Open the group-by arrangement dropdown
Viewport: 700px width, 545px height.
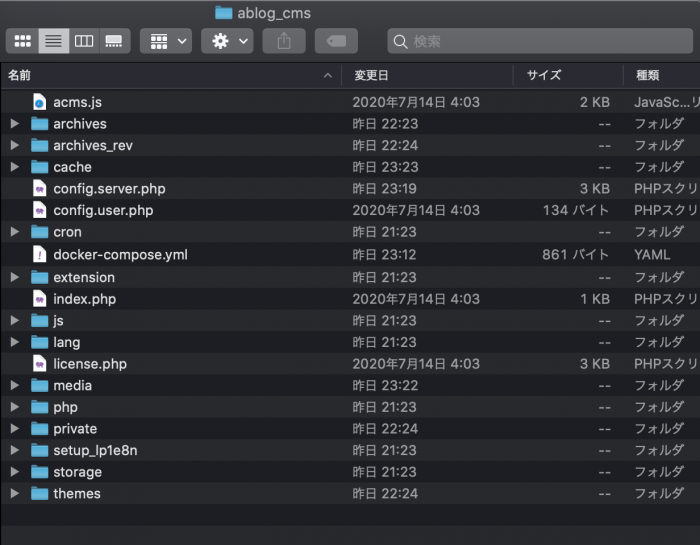tap(166, 41)
